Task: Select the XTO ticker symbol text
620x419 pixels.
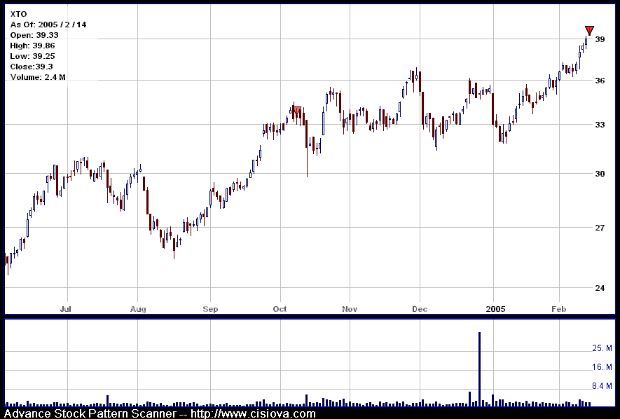Action: [x=19, y=14]
